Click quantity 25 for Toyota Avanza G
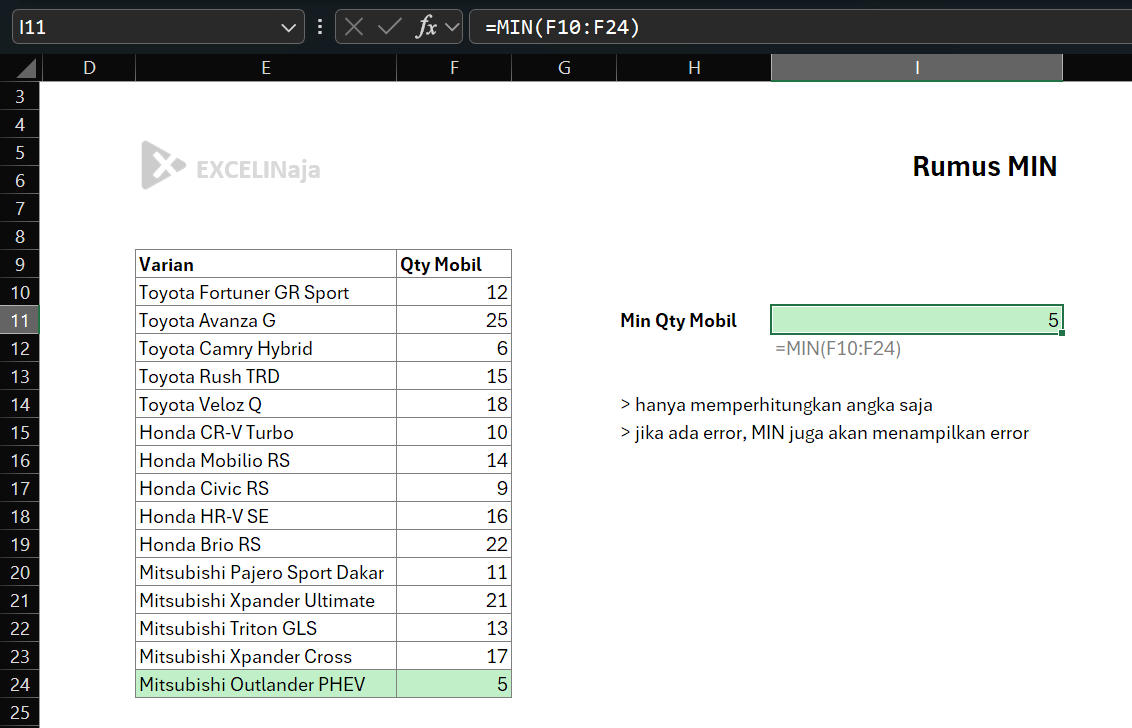This screenshot has width=1132, height=728. [x=454, y=321]
